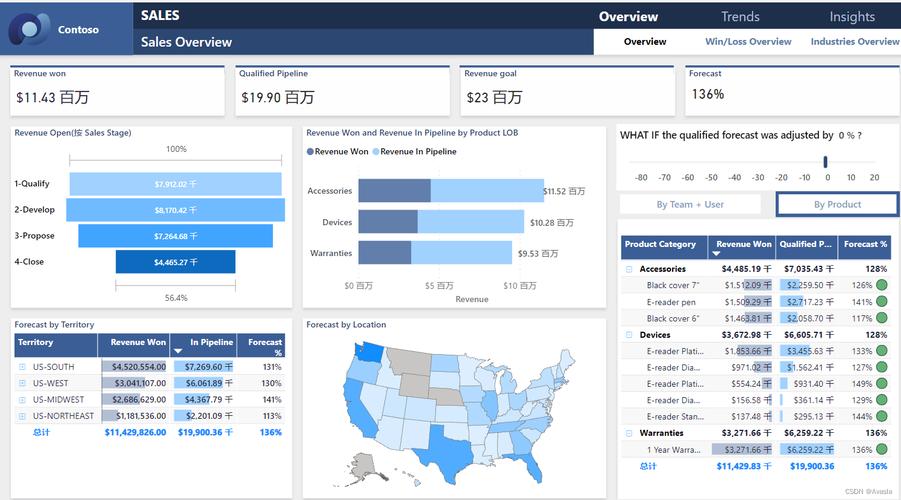
Task: Click the 4-Close funnel stage bar
Action: click(x=175, y=262)
